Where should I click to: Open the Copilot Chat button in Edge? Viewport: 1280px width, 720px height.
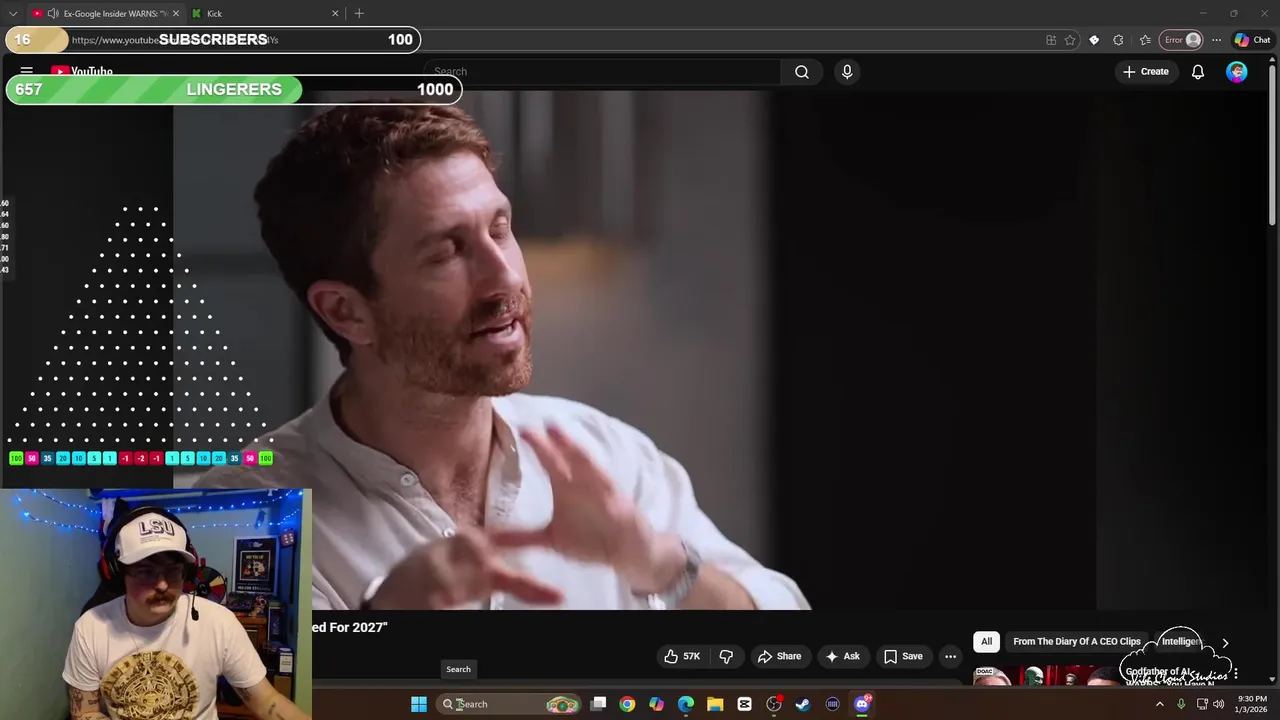1253,40
